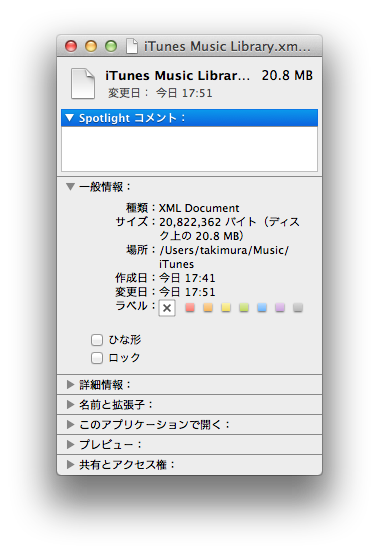The height and width of the screenshot is (554, 379).
Task: Collapse the Spotlight コメント section
Action: 70,118
